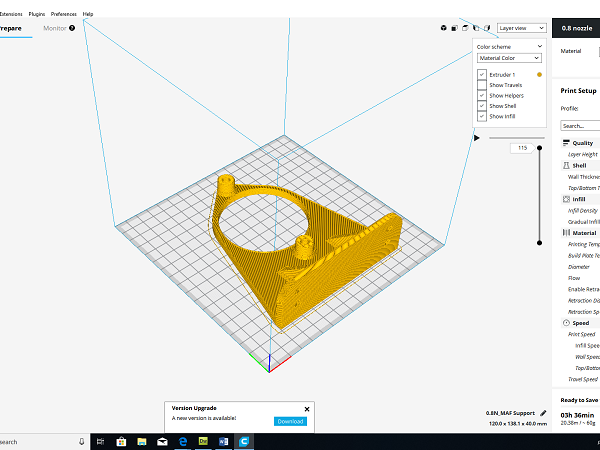Collapse the Quality settings category

pyautogui.click(x=580, y=143)
